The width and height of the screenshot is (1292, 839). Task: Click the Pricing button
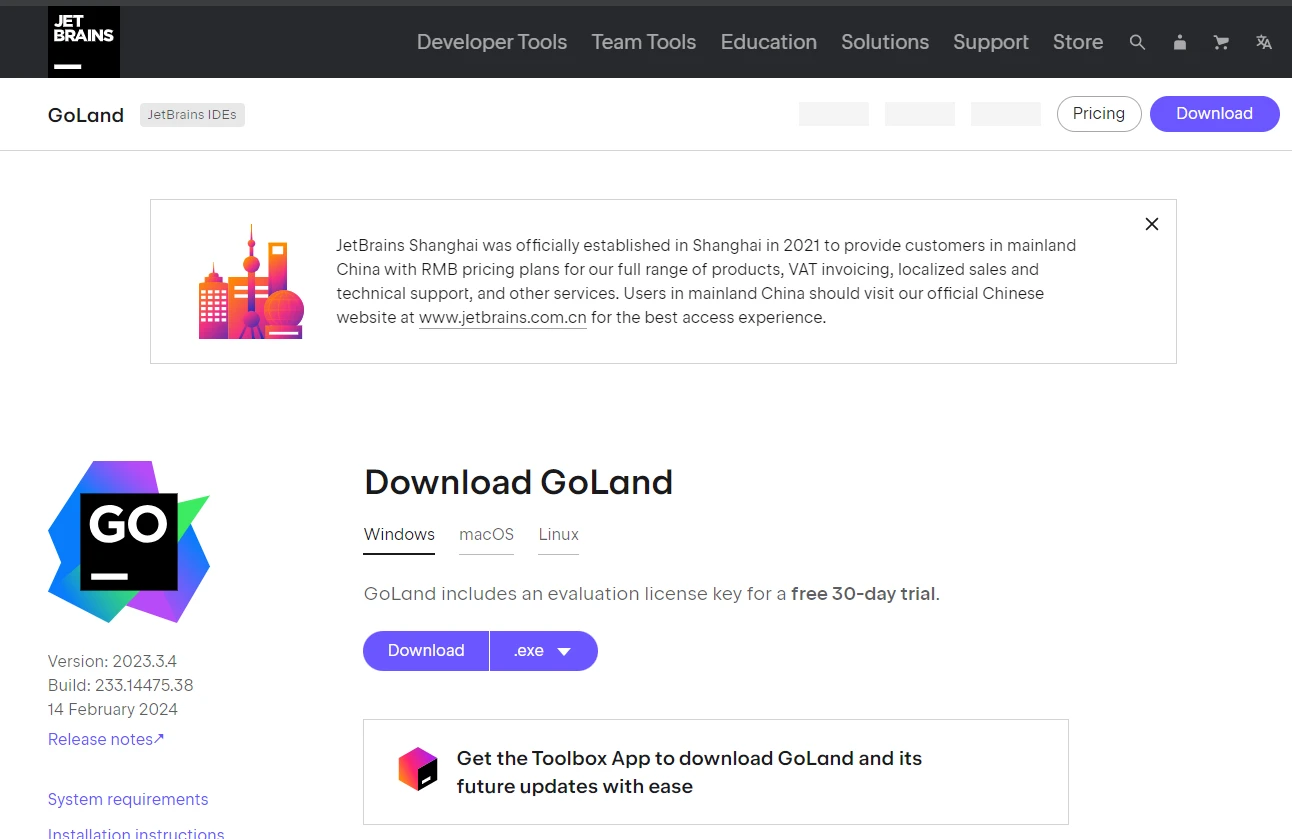[1099, 114]
